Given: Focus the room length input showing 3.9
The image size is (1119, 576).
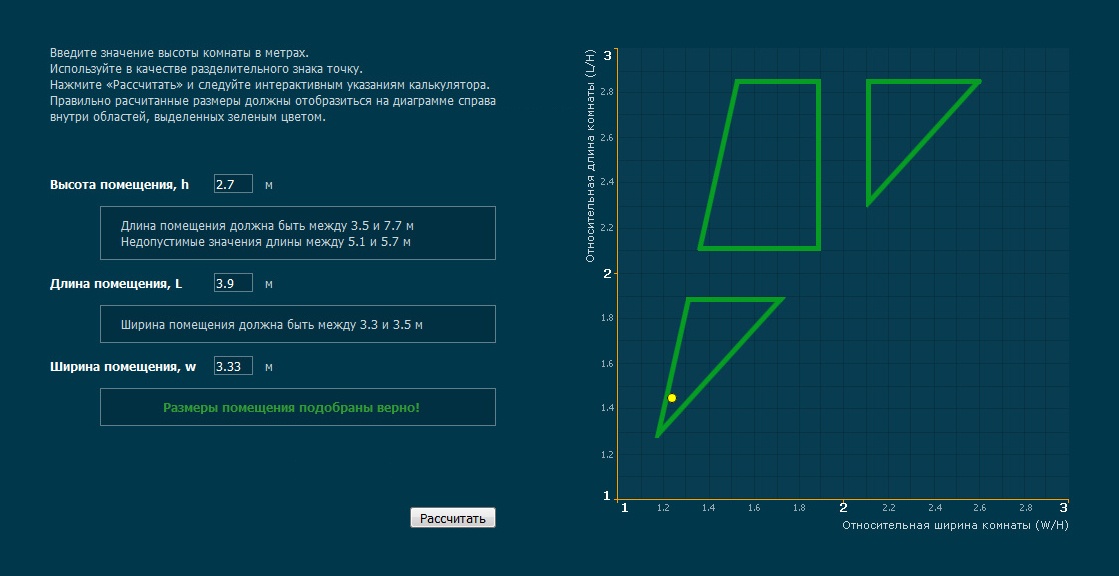Looking at the screenshot, I should (233, 283).
